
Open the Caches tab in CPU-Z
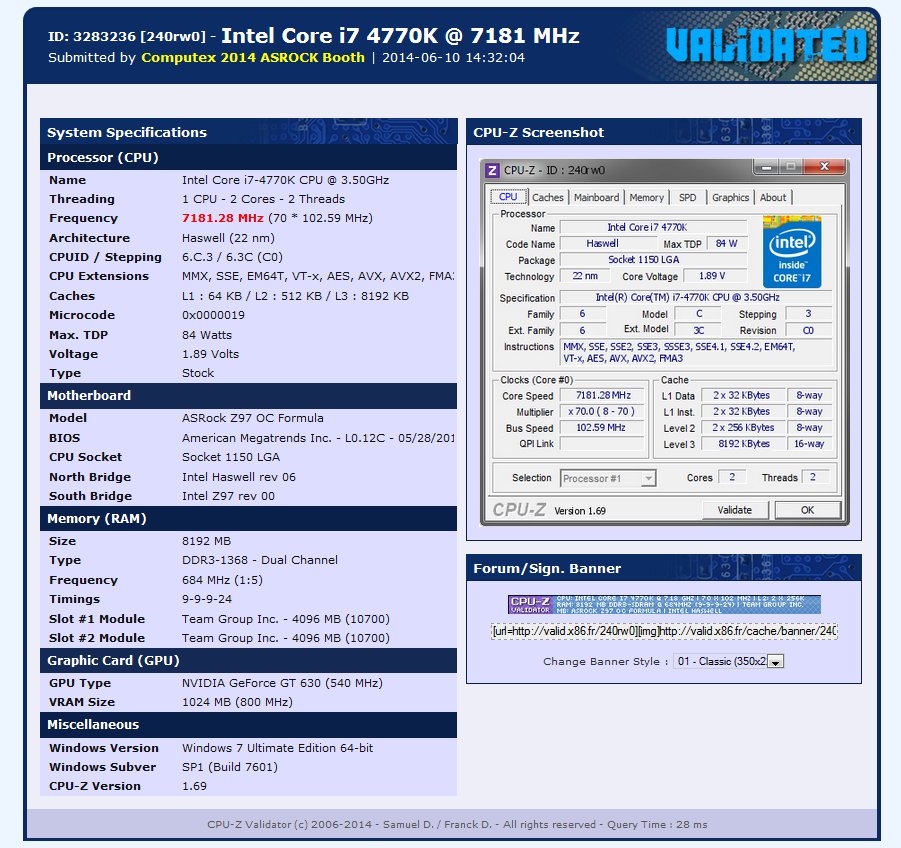click(548, 197)
